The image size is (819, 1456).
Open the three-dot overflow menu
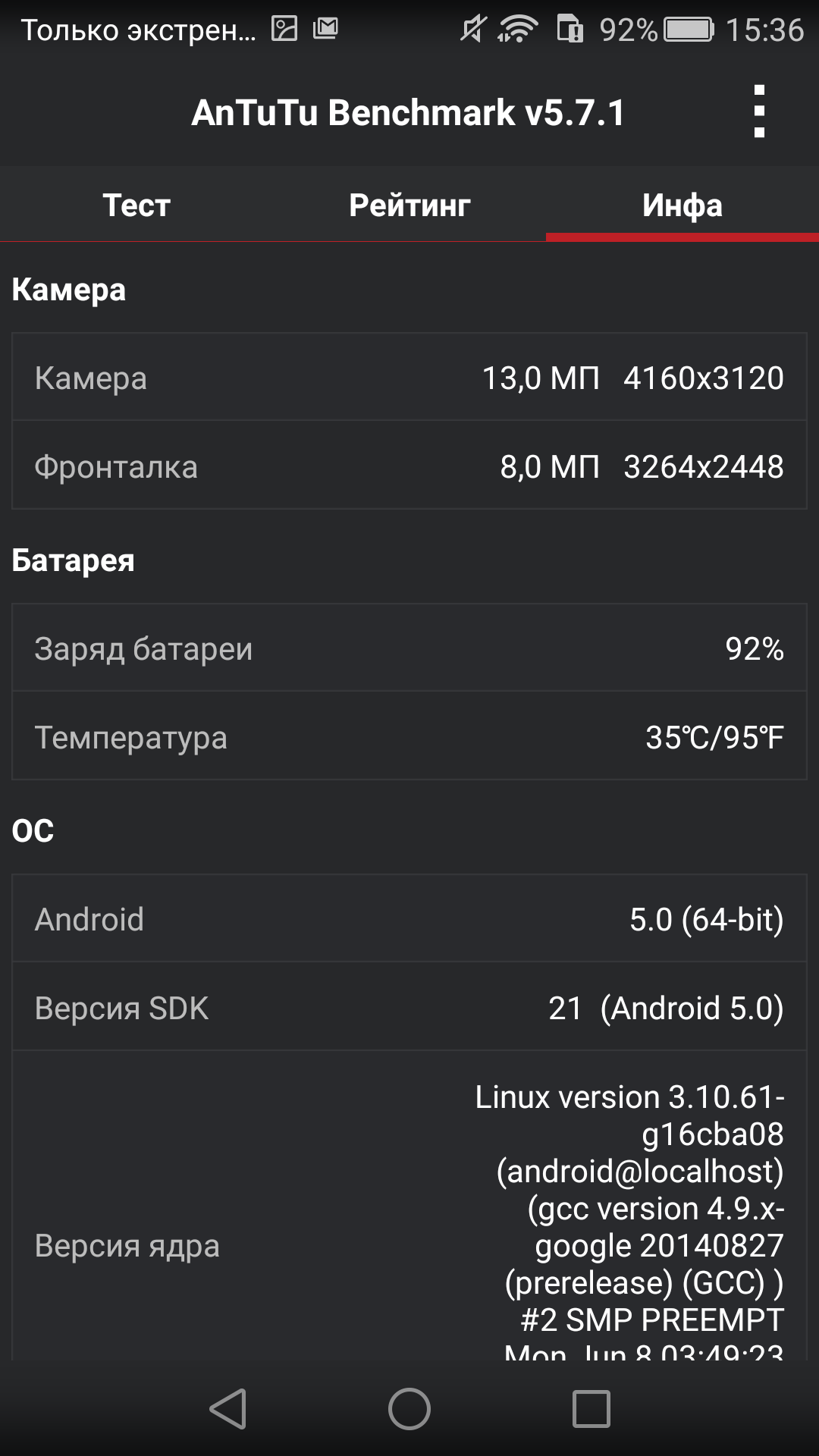pos(759,111)
